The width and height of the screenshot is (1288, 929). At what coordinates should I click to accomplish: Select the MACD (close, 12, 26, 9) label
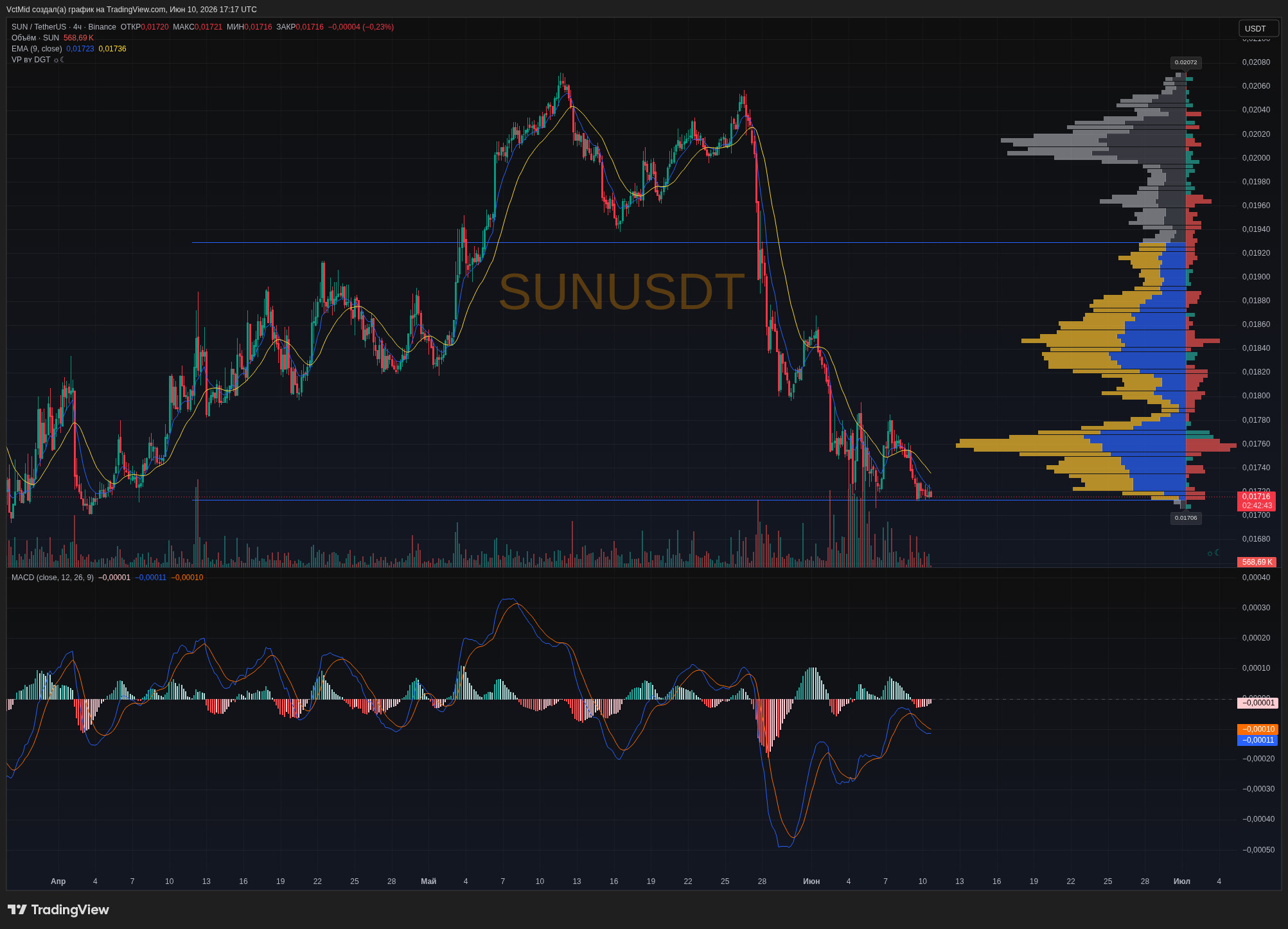53,578
